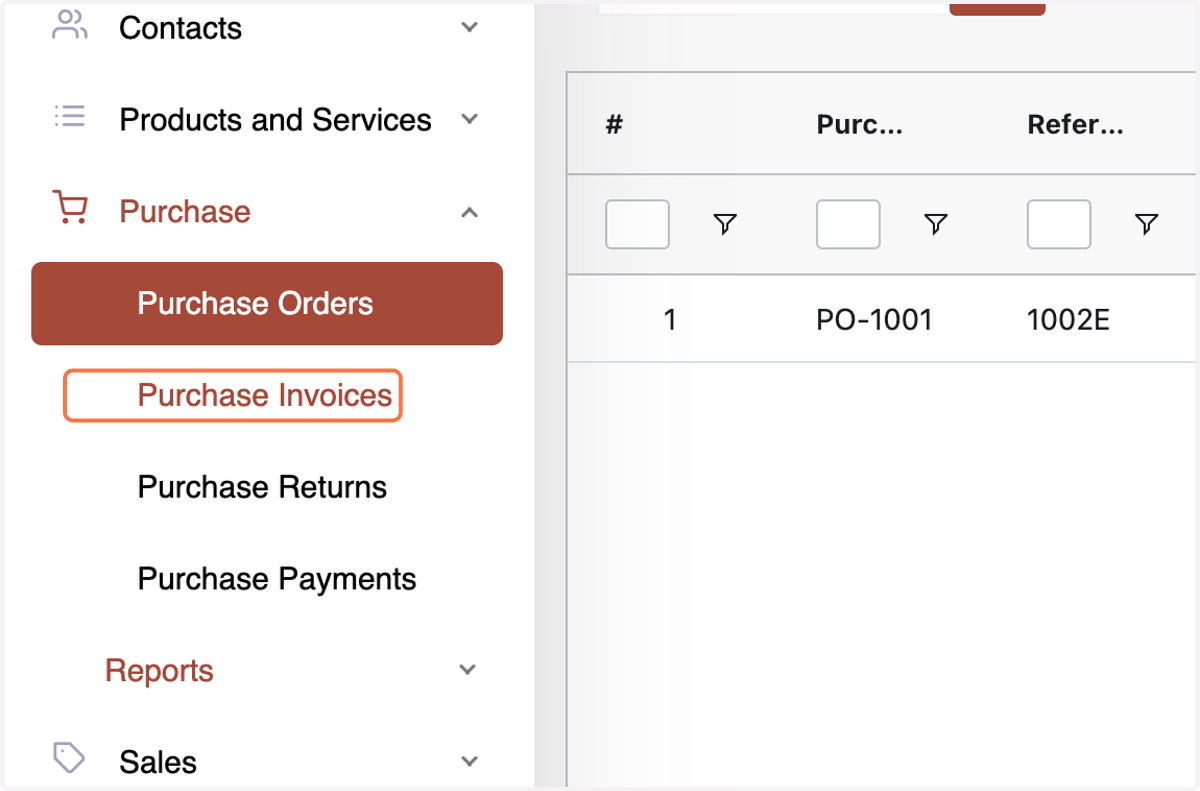Navigate to Purchase Payments
The width and height of the screenshot is (1200, 791).
click(x=277, y=579)
